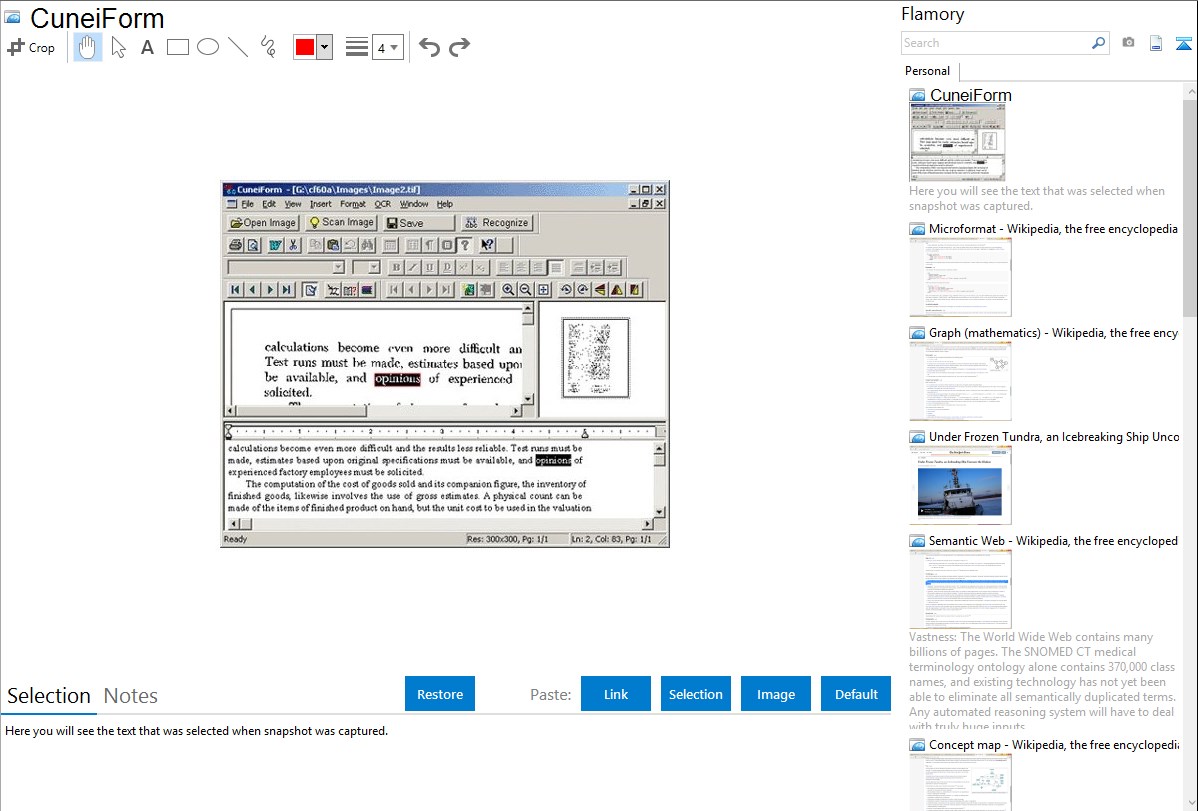Go to first page in CuneiForm

pos(235,290)
